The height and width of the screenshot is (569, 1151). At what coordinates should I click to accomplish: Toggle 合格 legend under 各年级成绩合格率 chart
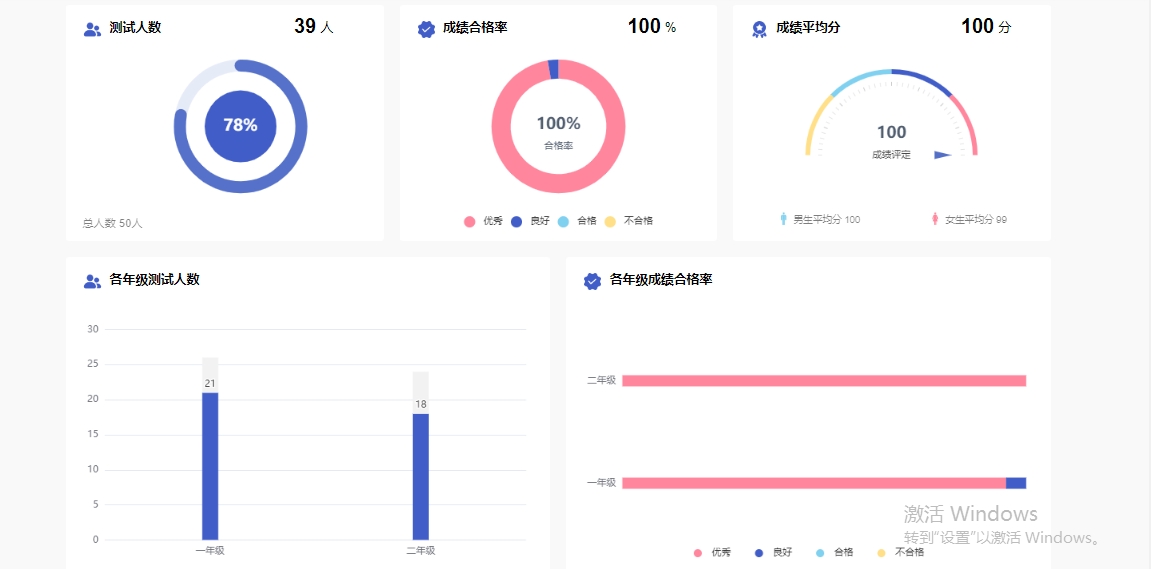[834, 552]
